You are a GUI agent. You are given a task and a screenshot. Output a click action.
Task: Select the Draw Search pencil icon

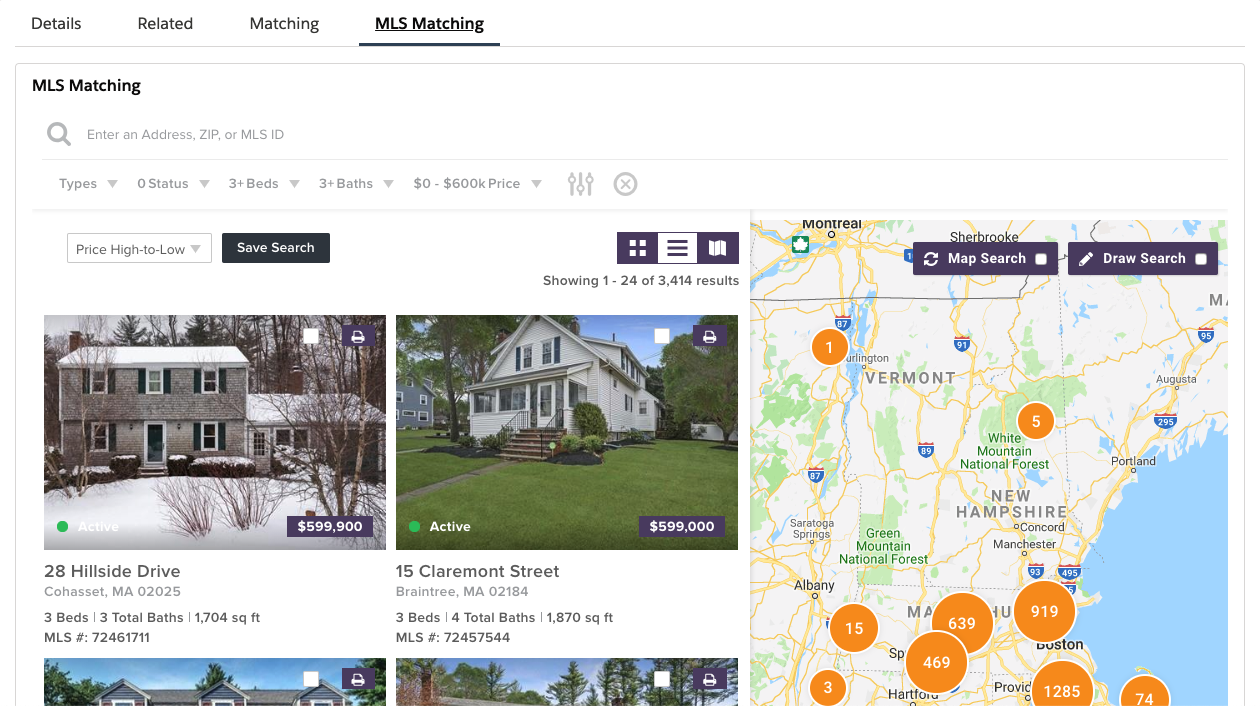[x=1086, y=258]
